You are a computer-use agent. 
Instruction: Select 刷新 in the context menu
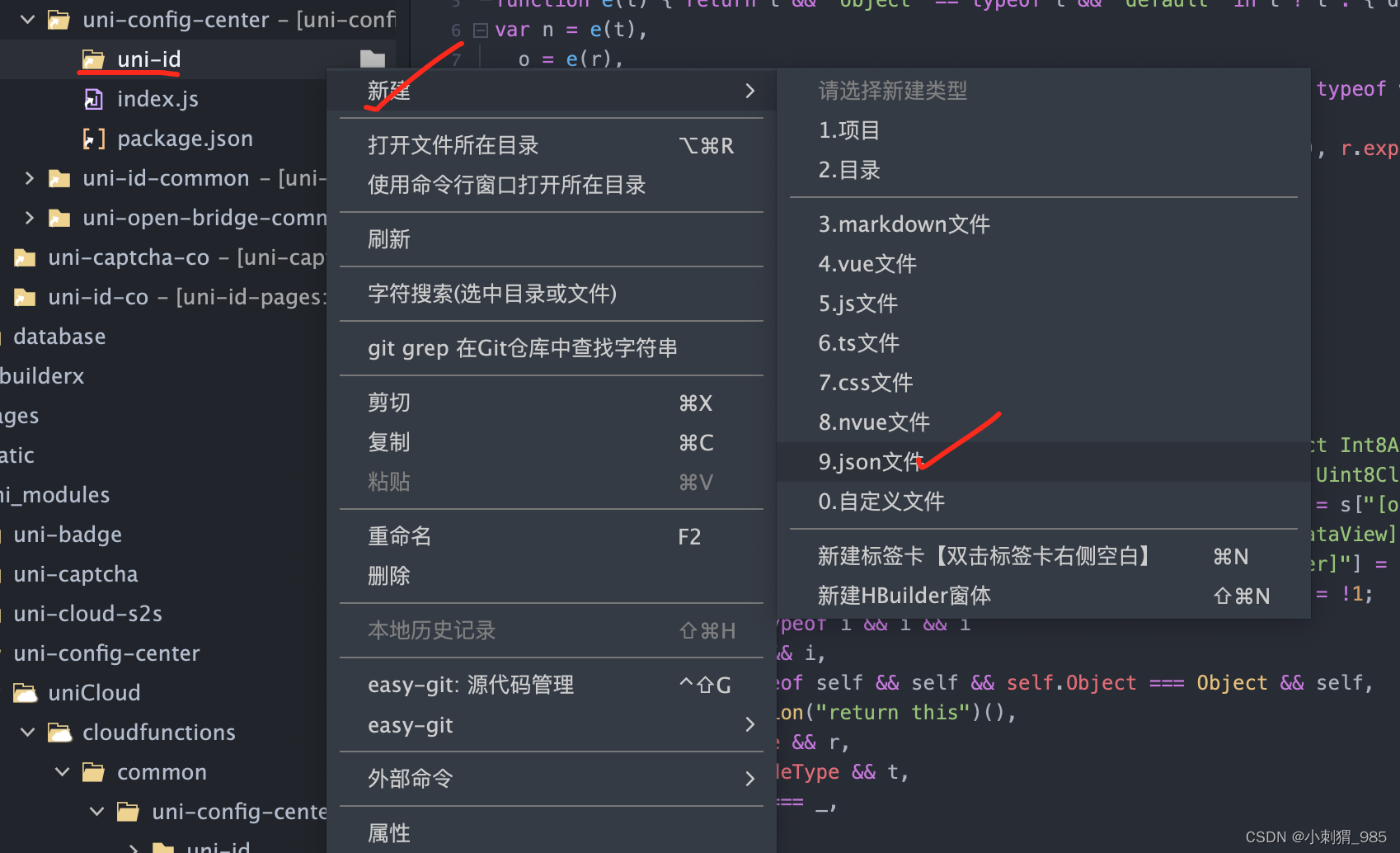552,239
